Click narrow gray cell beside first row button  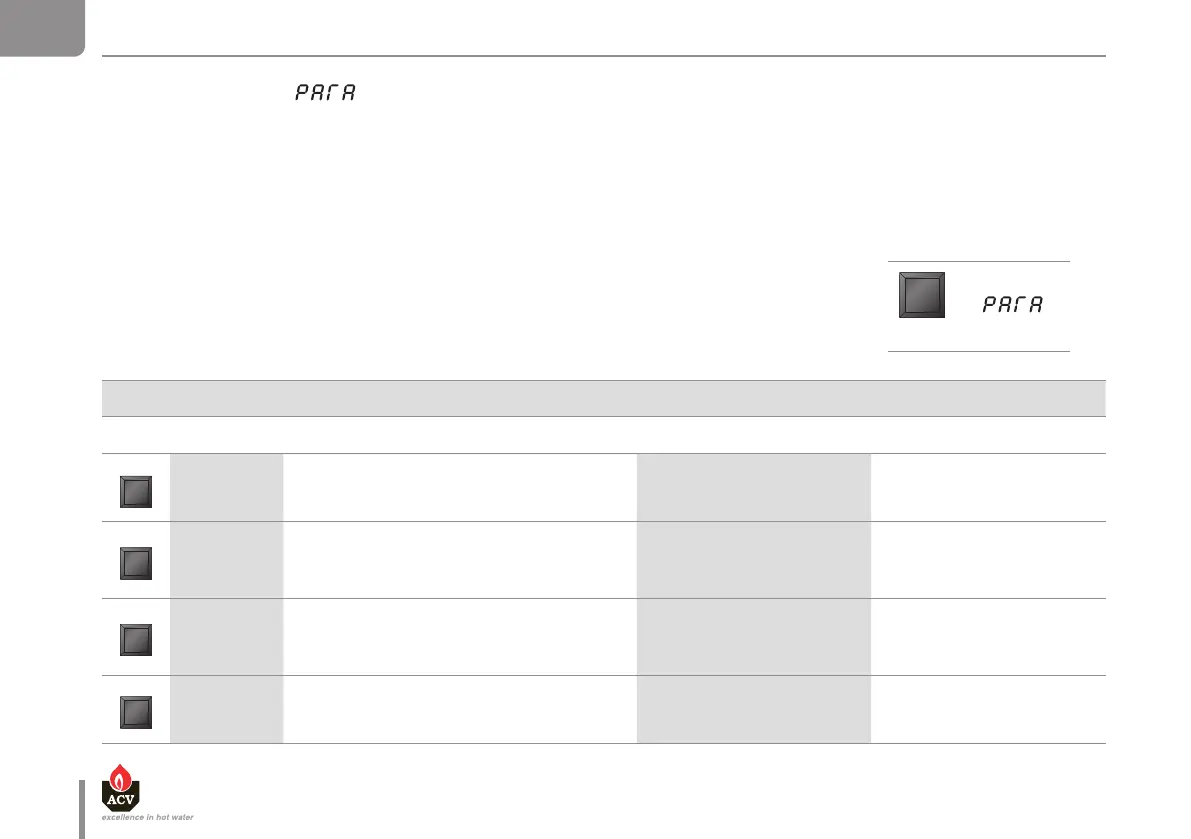click(227, 487)
